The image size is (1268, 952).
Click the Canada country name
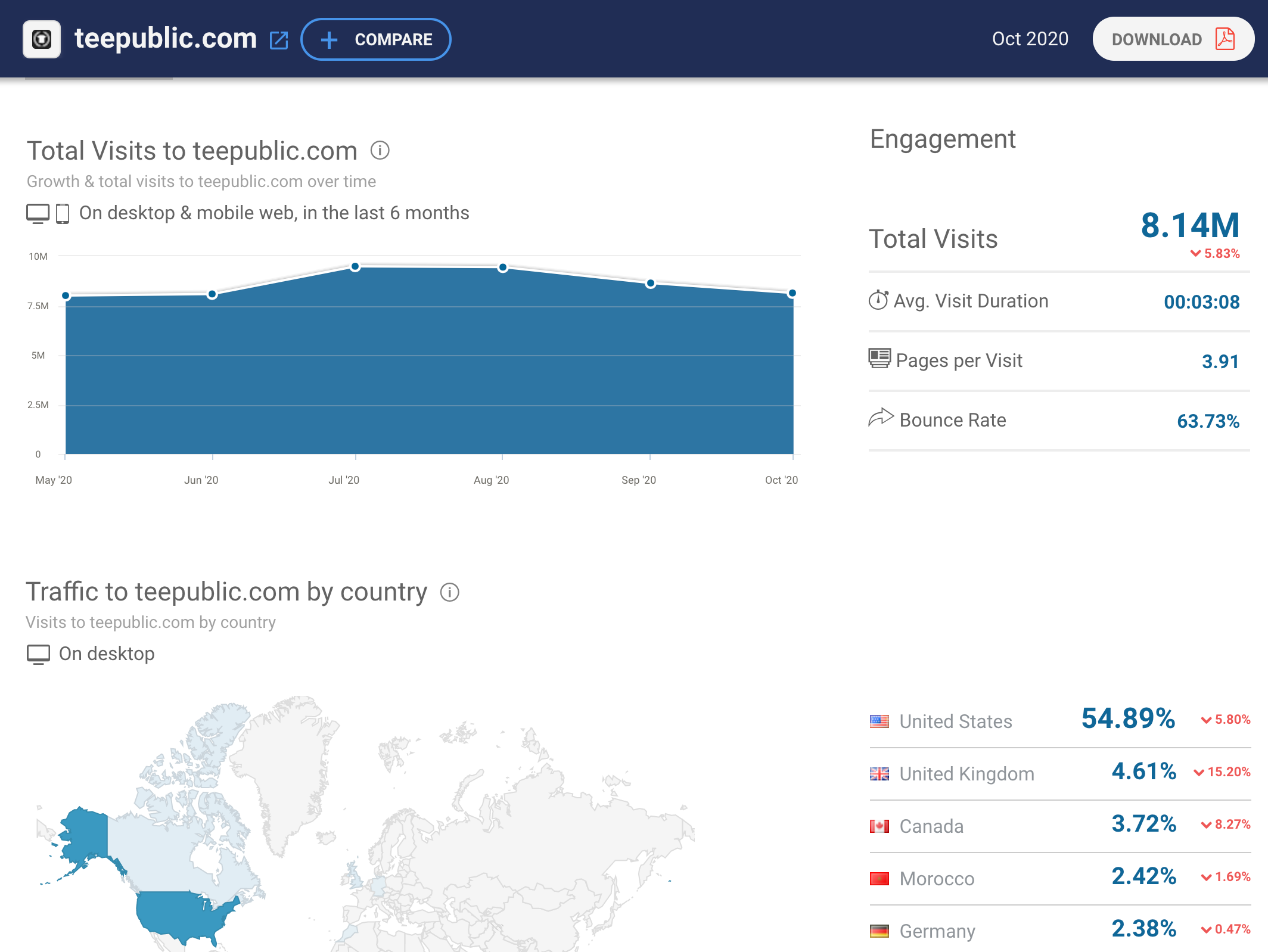coord(931,826)
